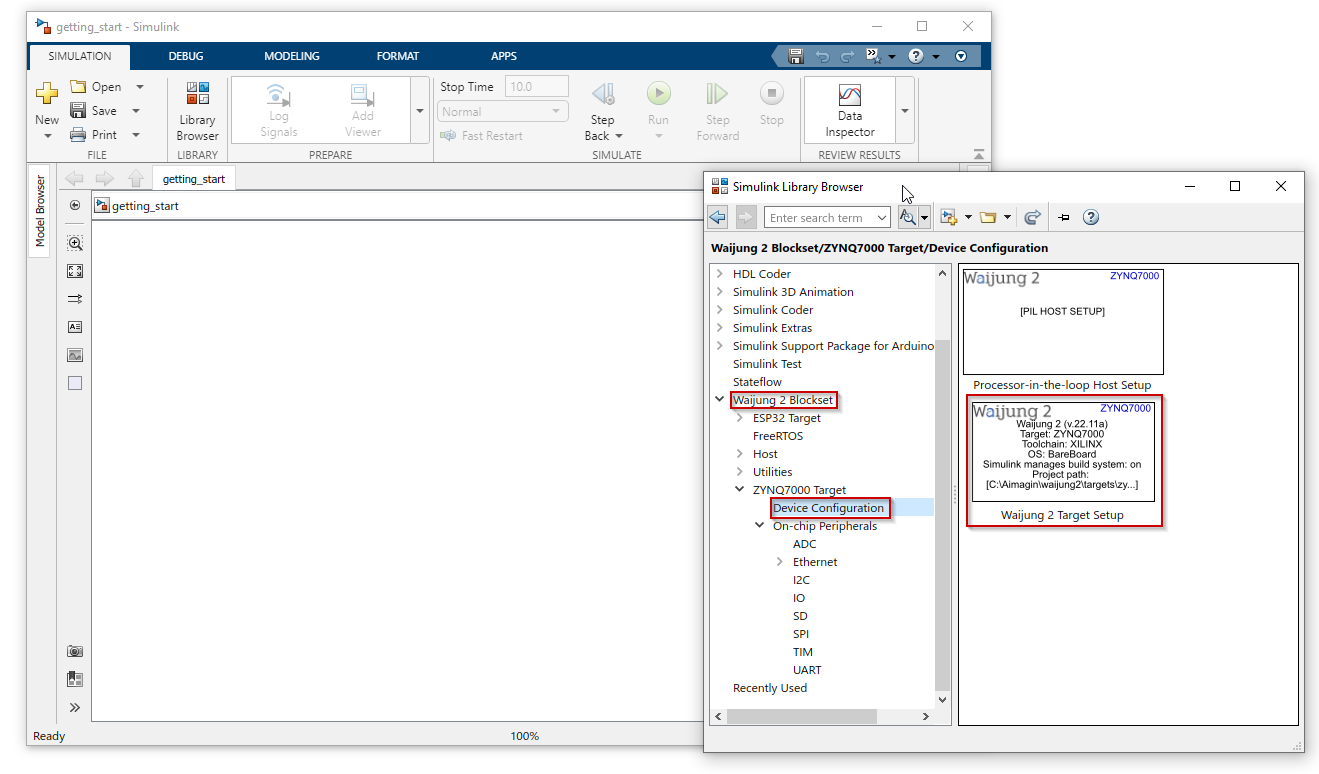Collapse the ribbon with the minimize toolstrip arrow
Screen dimensions: 1319x774
click(979, 154)
